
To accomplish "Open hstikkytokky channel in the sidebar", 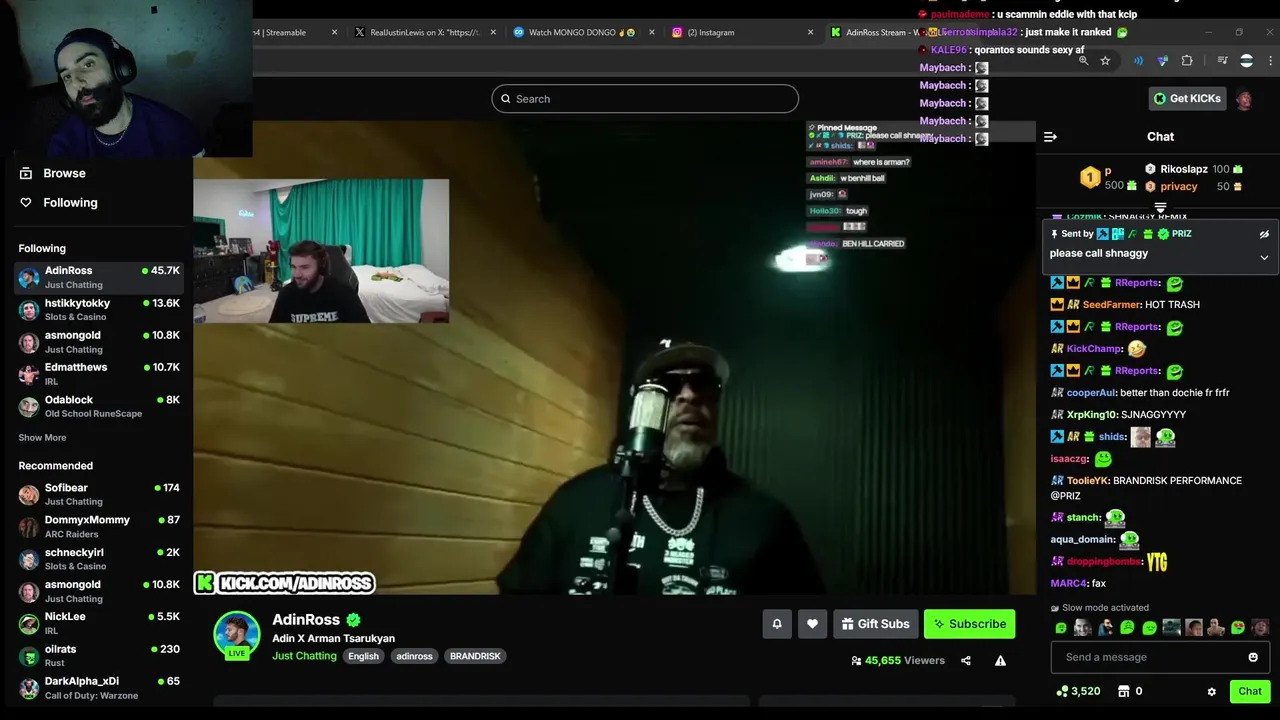I will coord(99,309).
